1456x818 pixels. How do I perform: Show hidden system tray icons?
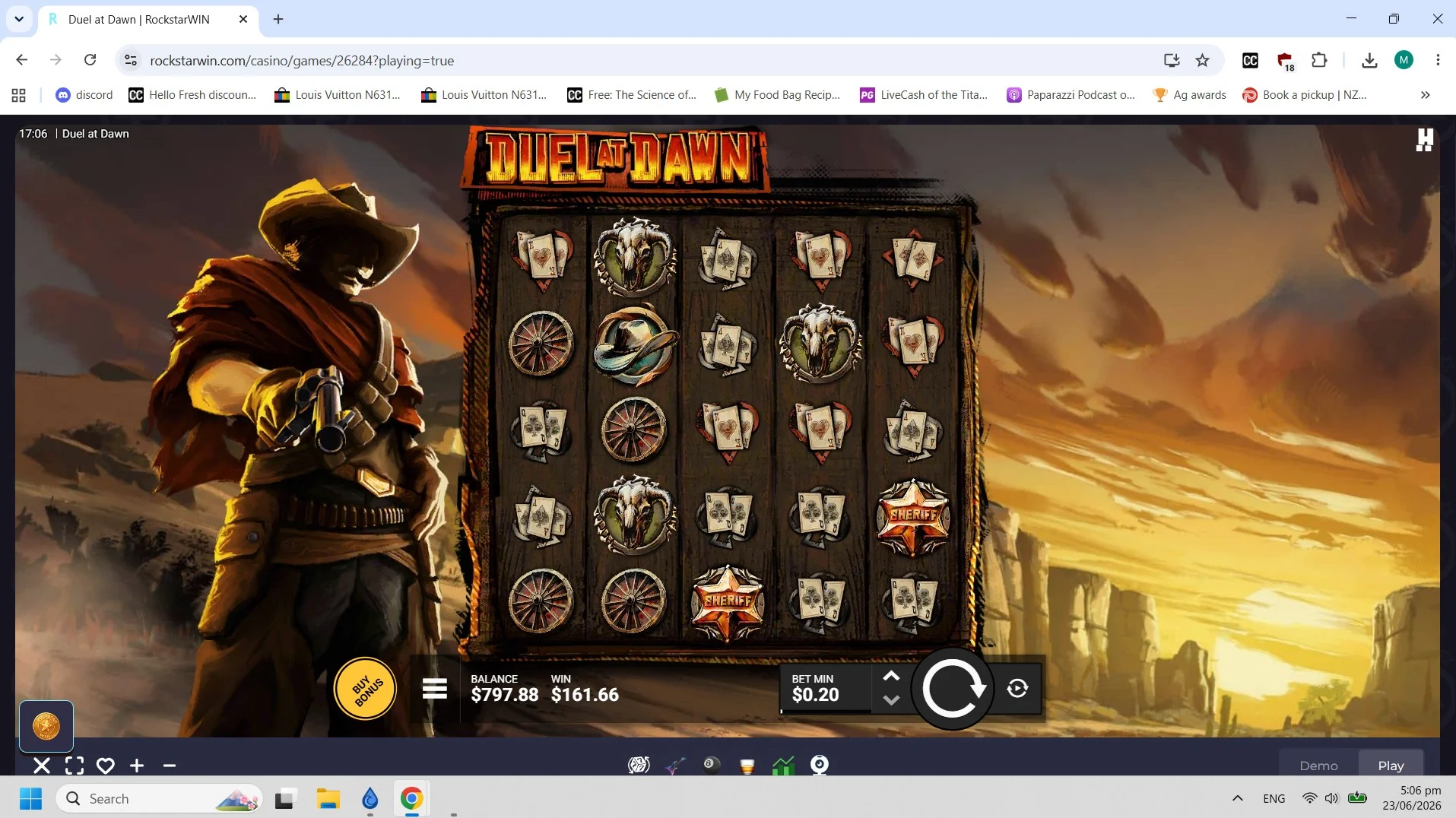(1238, 798)
